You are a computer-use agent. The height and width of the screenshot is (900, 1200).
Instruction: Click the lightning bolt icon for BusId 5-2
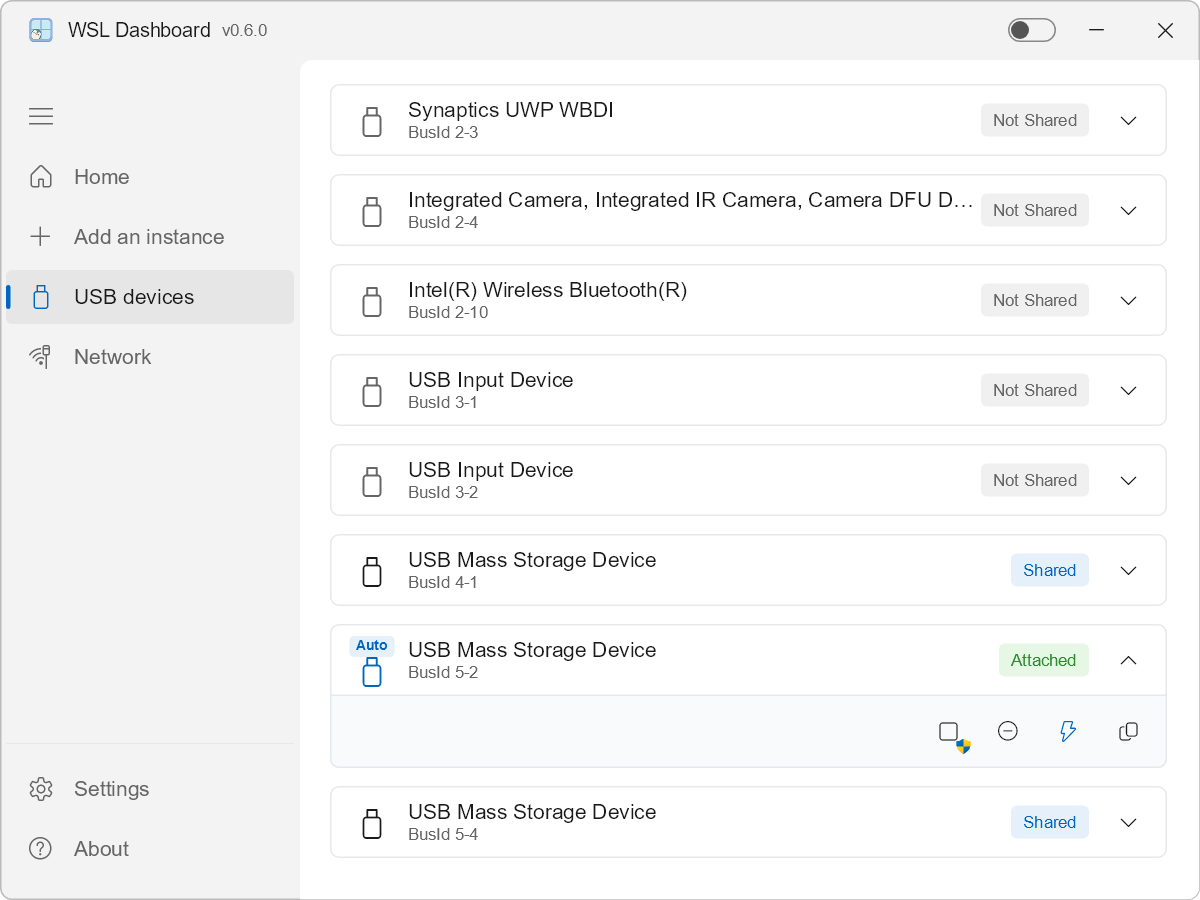[1068, 732]
